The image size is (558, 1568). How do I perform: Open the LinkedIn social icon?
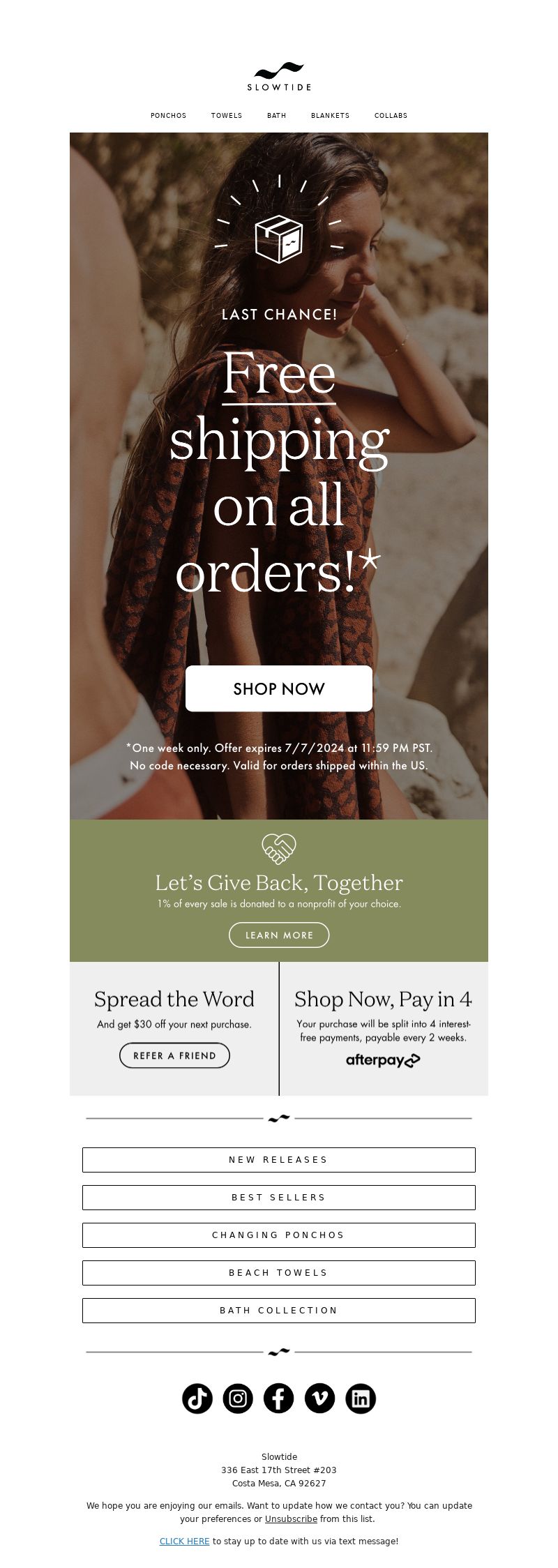[361, 1398]
